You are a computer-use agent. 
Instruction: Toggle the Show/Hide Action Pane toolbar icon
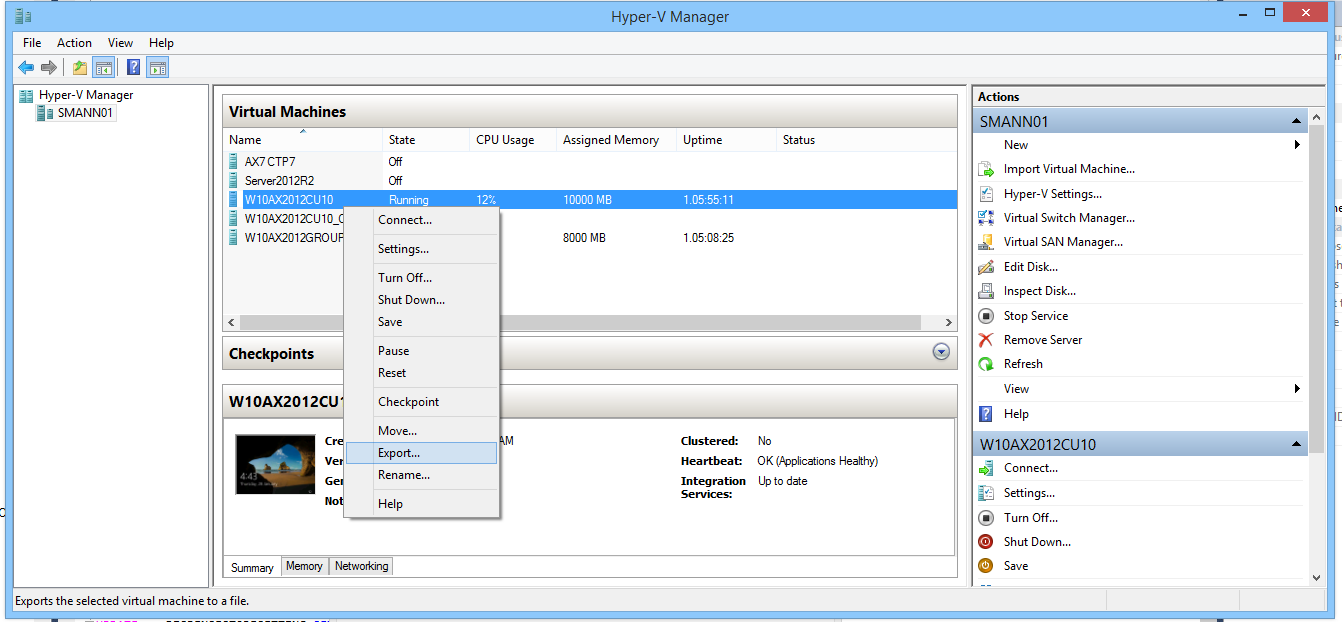click(157, 68)
